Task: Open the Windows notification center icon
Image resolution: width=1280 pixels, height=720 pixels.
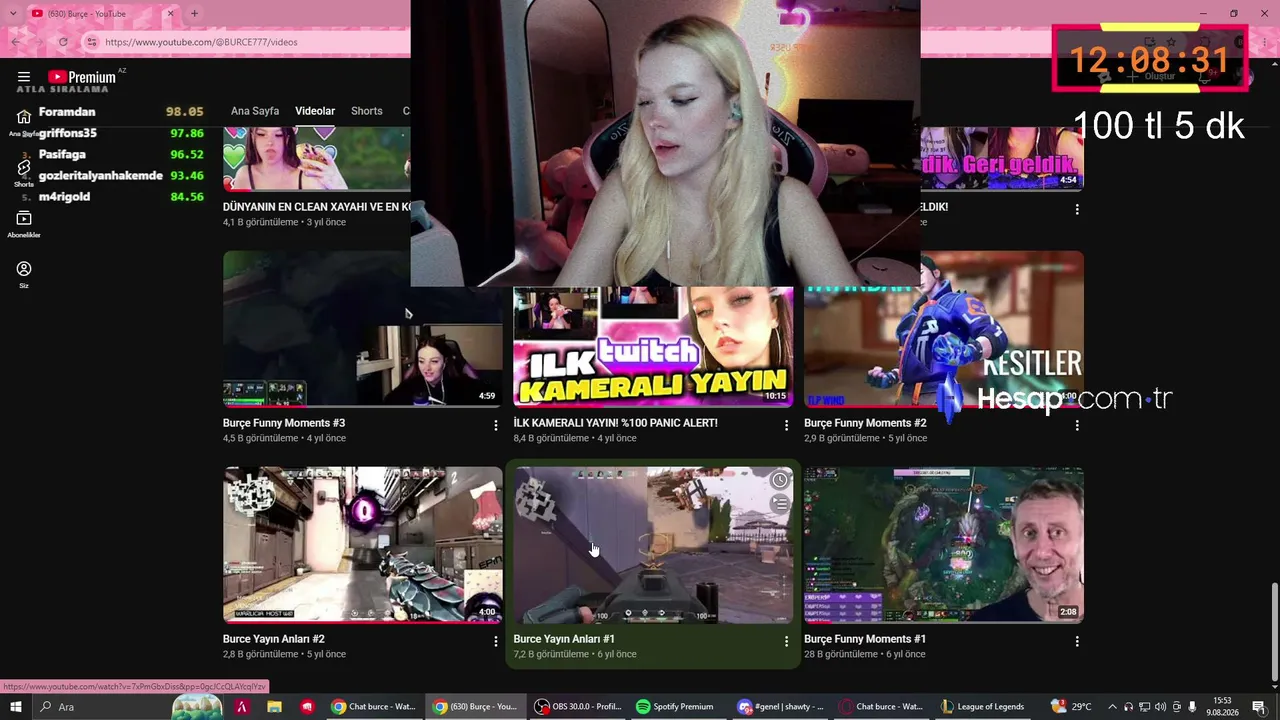Action: 1259,707
